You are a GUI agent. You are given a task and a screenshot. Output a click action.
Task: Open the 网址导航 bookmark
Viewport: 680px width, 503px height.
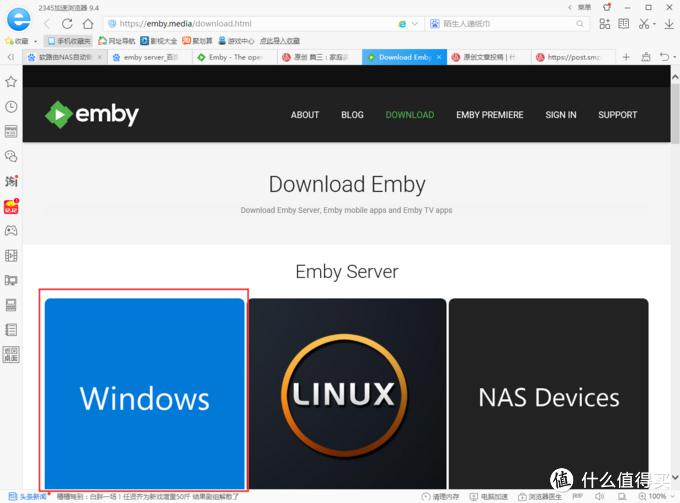[117, 41]
